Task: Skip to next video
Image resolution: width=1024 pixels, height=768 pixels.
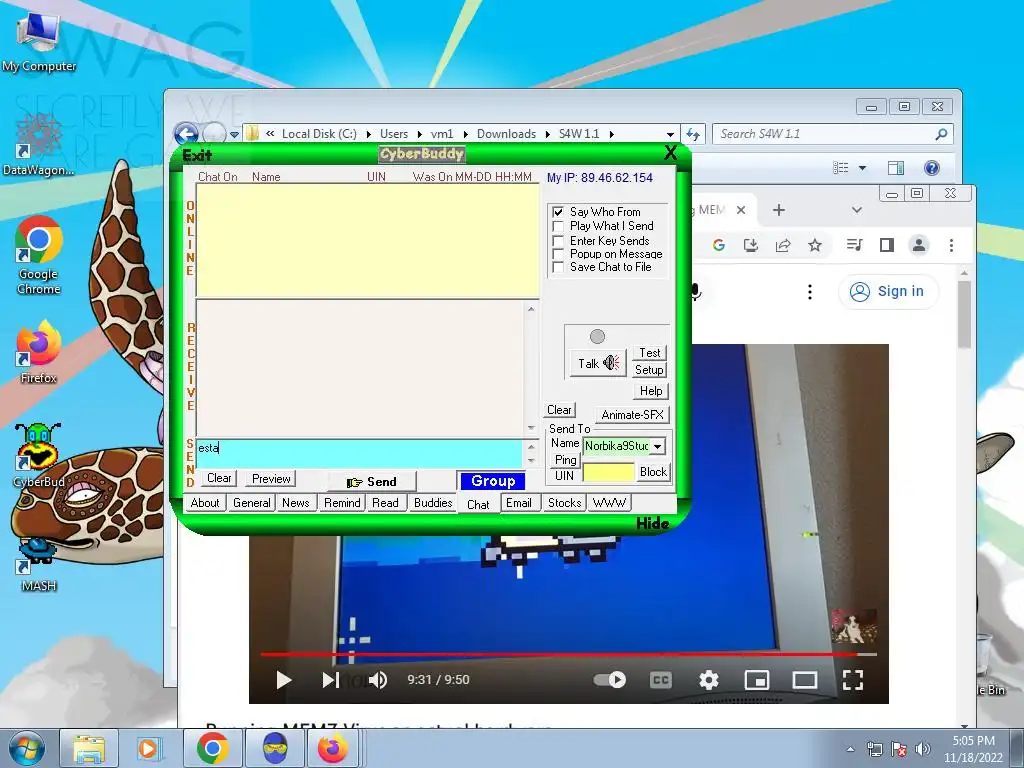Action: [x=330, y=680]
